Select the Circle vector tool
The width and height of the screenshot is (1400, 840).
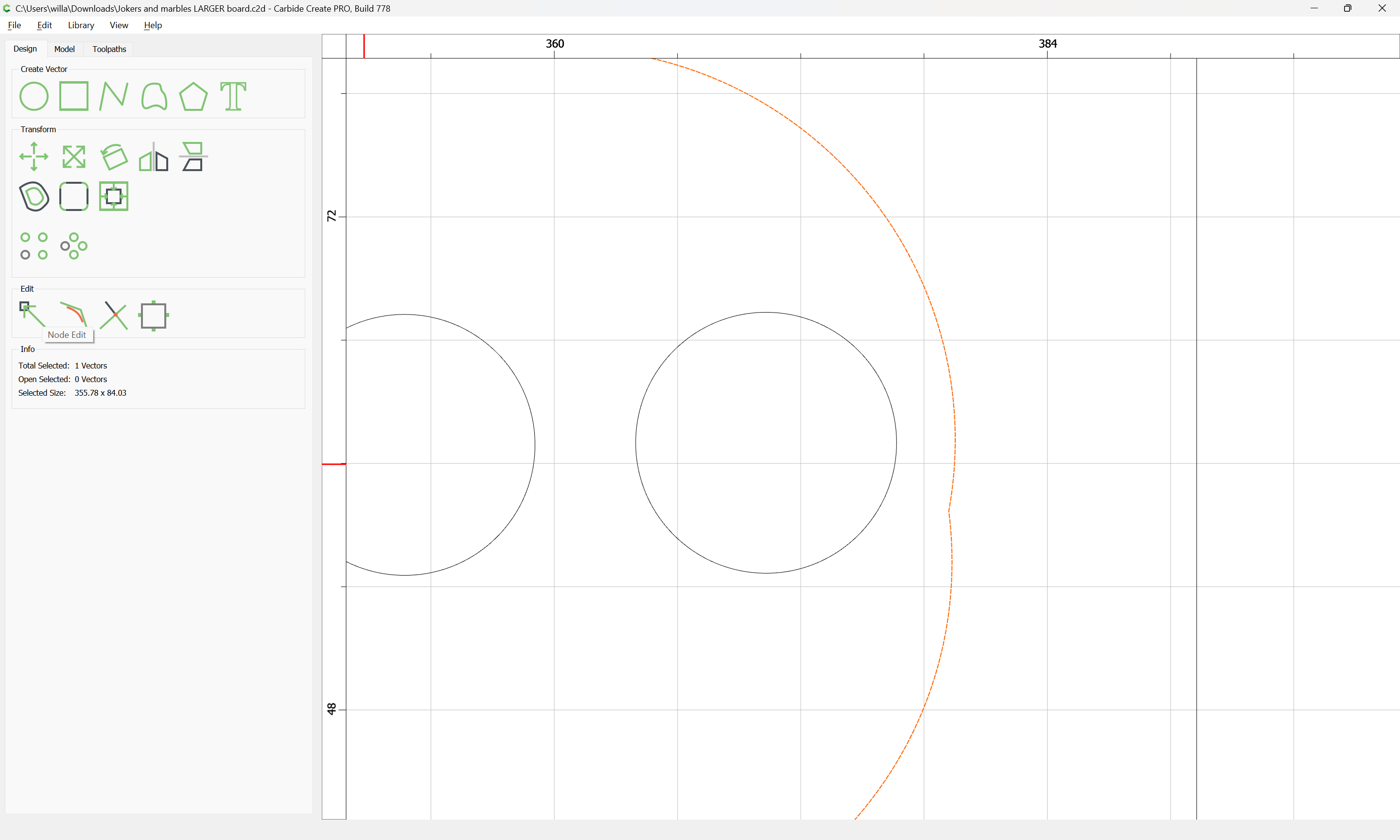coord(34,96)
